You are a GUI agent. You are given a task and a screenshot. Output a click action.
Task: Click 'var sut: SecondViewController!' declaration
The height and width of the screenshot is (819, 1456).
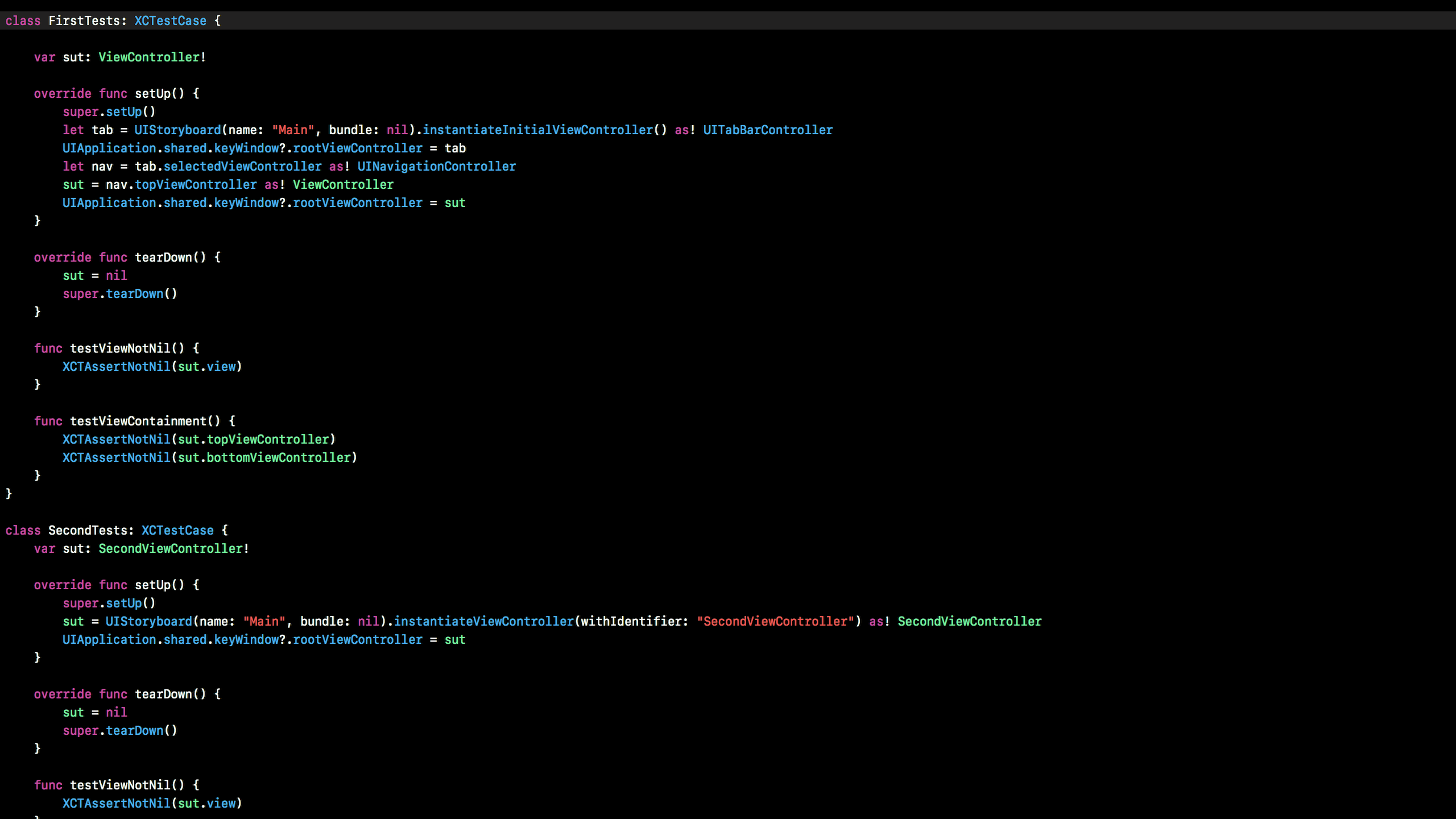142,549
